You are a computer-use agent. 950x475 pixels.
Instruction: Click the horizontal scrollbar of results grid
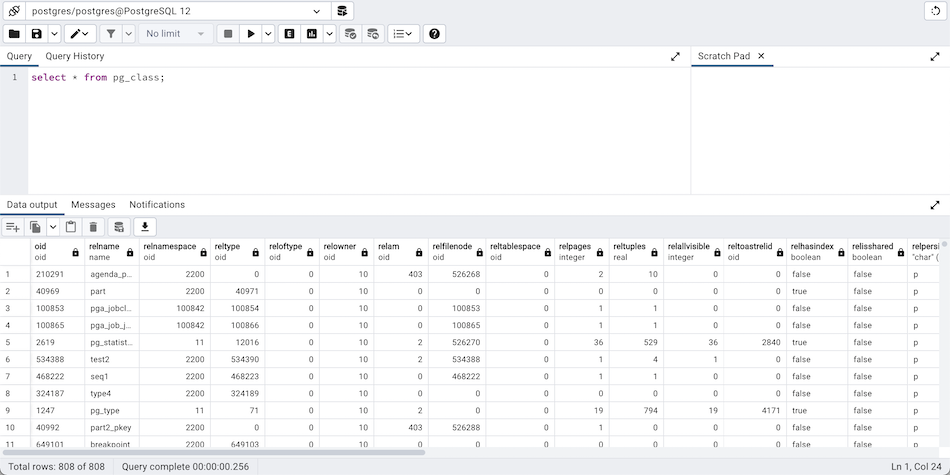click(214, 452)
